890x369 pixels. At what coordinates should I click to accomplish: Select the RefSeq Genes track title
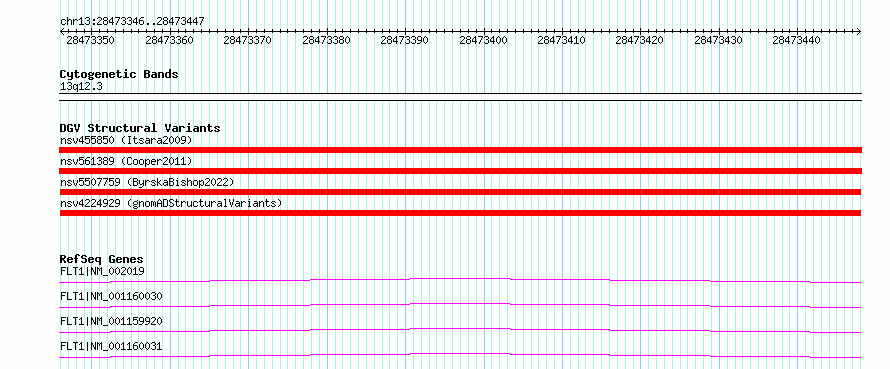[102, 259]
